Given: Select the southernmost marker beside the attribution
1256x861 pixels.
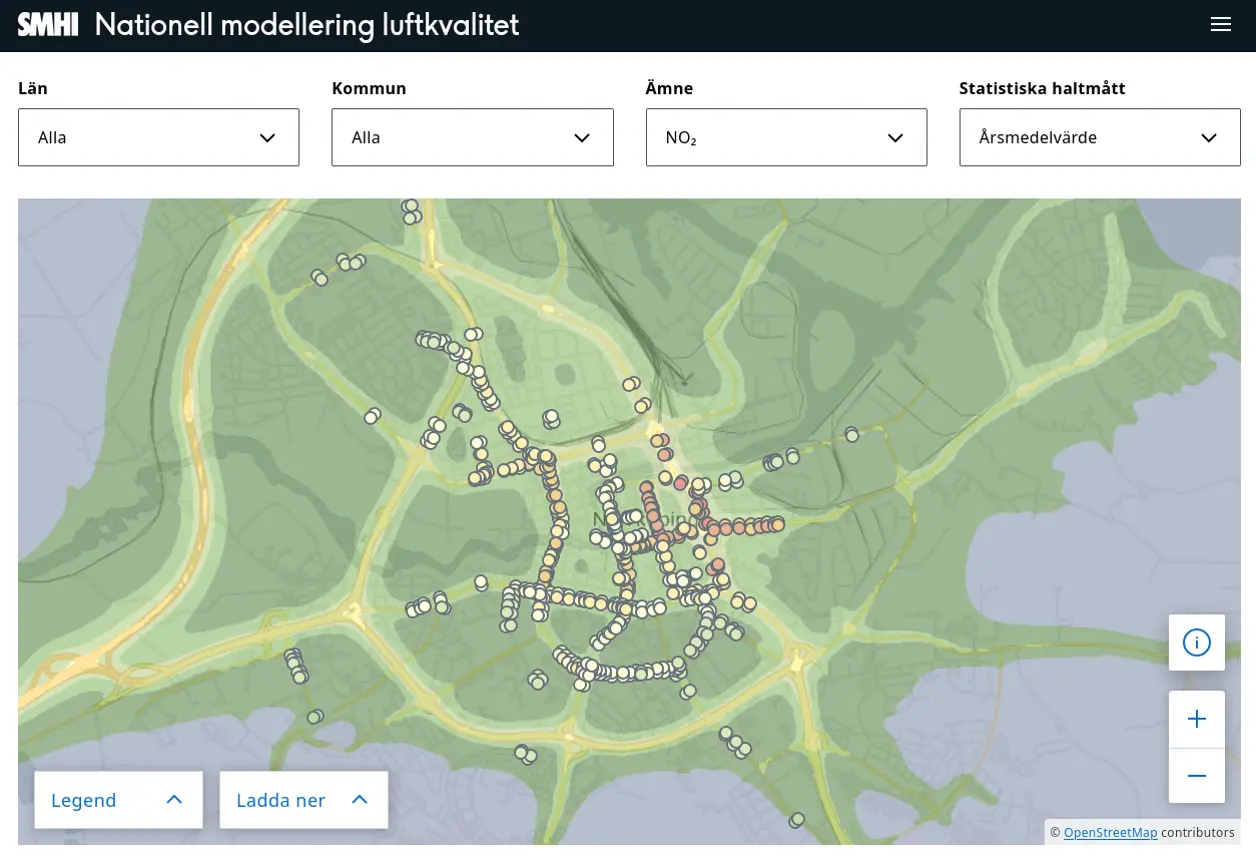Looking at the screenshot, I should 797,820.
